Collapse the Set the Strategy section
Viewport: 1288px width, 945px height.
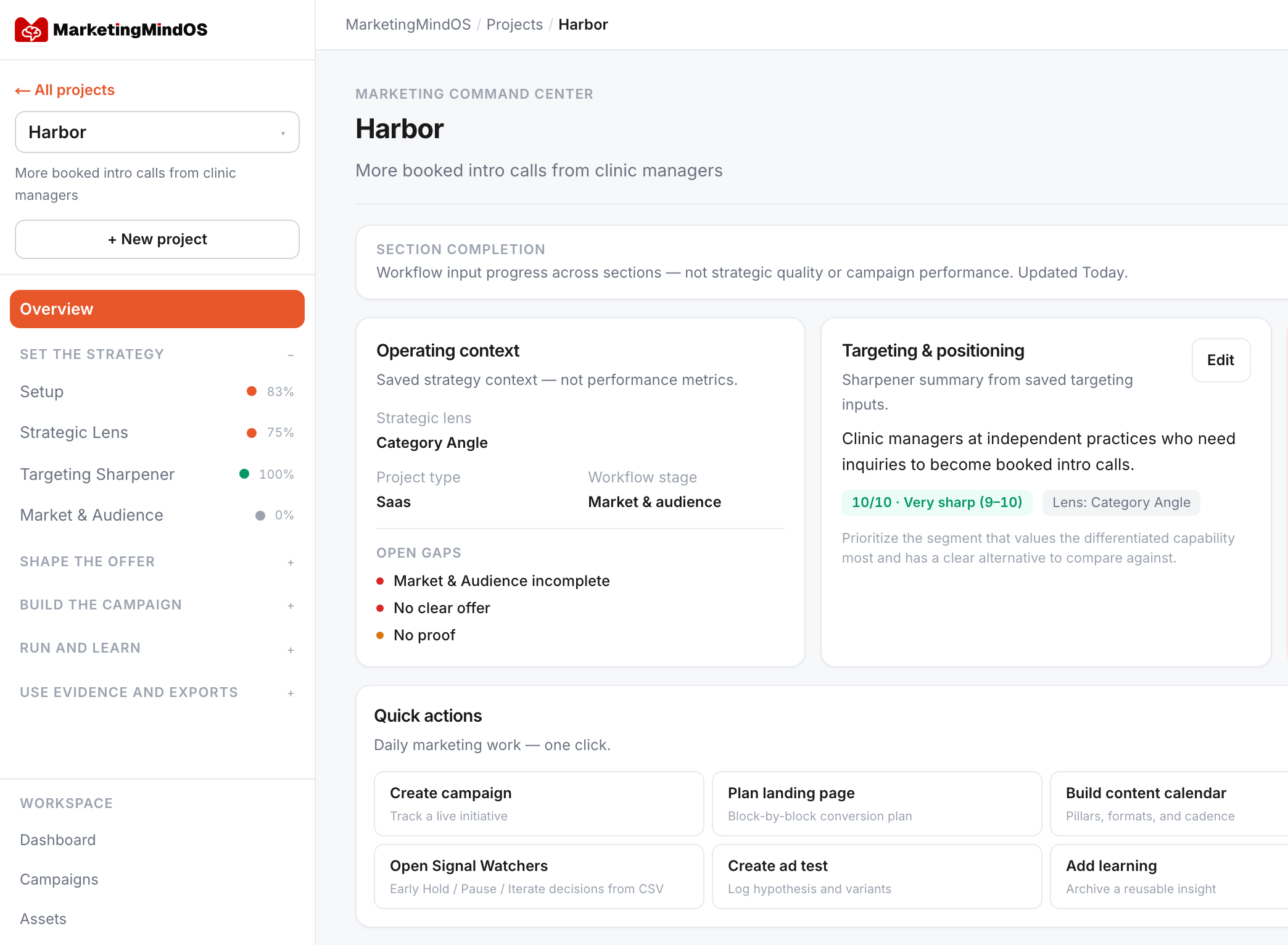(x=157, y=354)
